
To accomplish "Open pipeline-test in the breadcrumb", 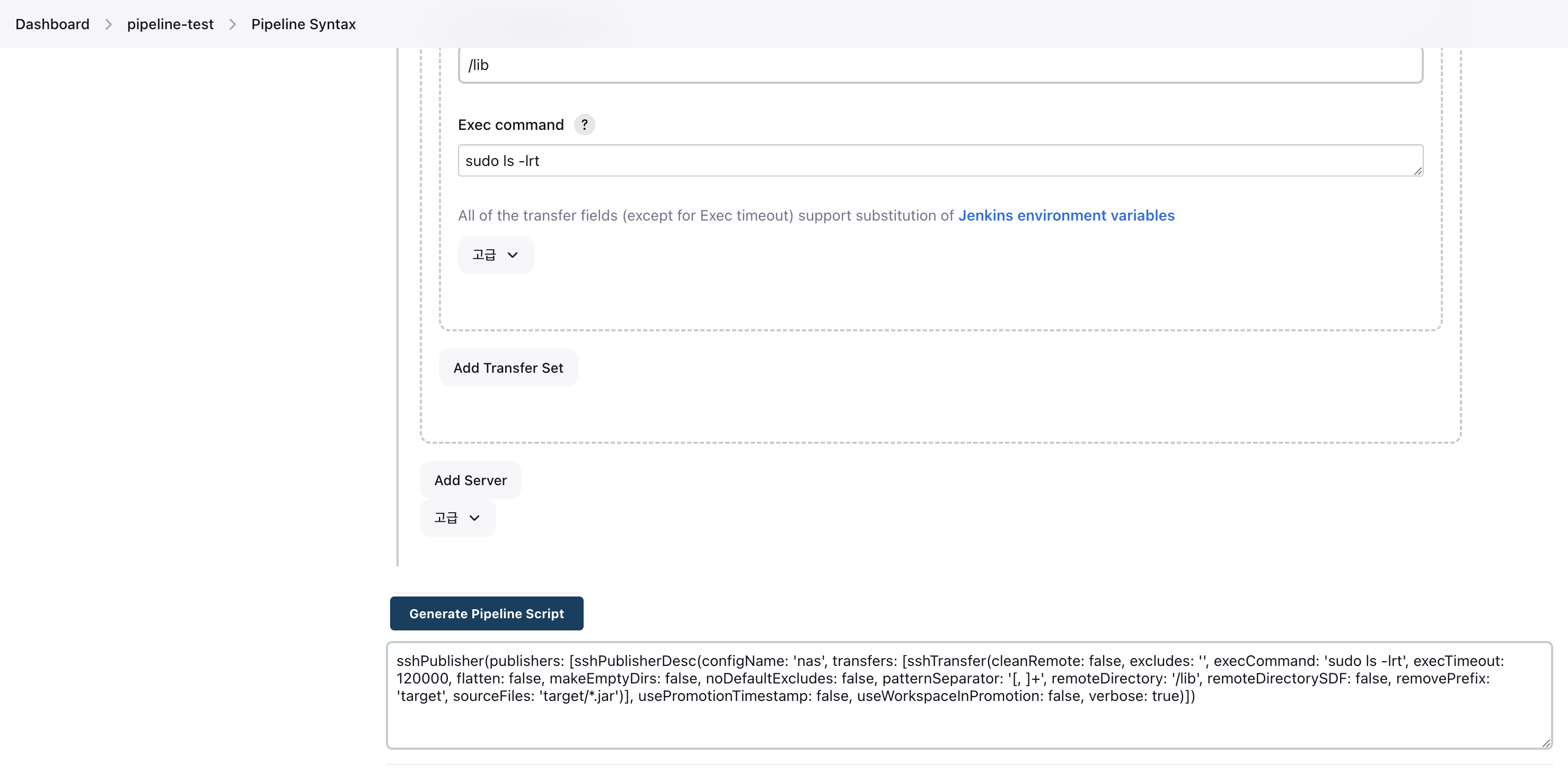I will pyautogui.click(x=170, y=24).
